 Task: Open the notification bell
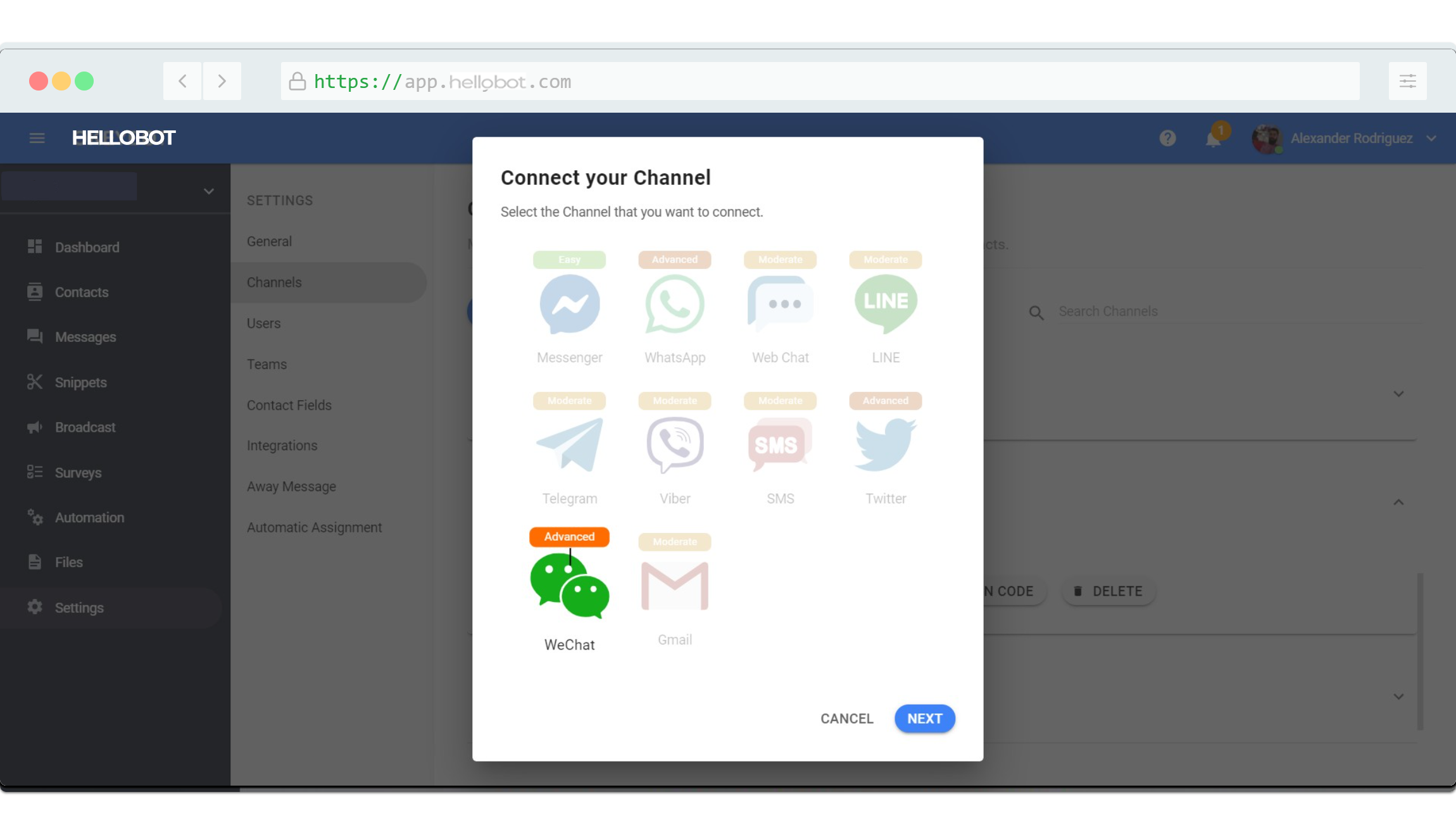point(1213,138)
